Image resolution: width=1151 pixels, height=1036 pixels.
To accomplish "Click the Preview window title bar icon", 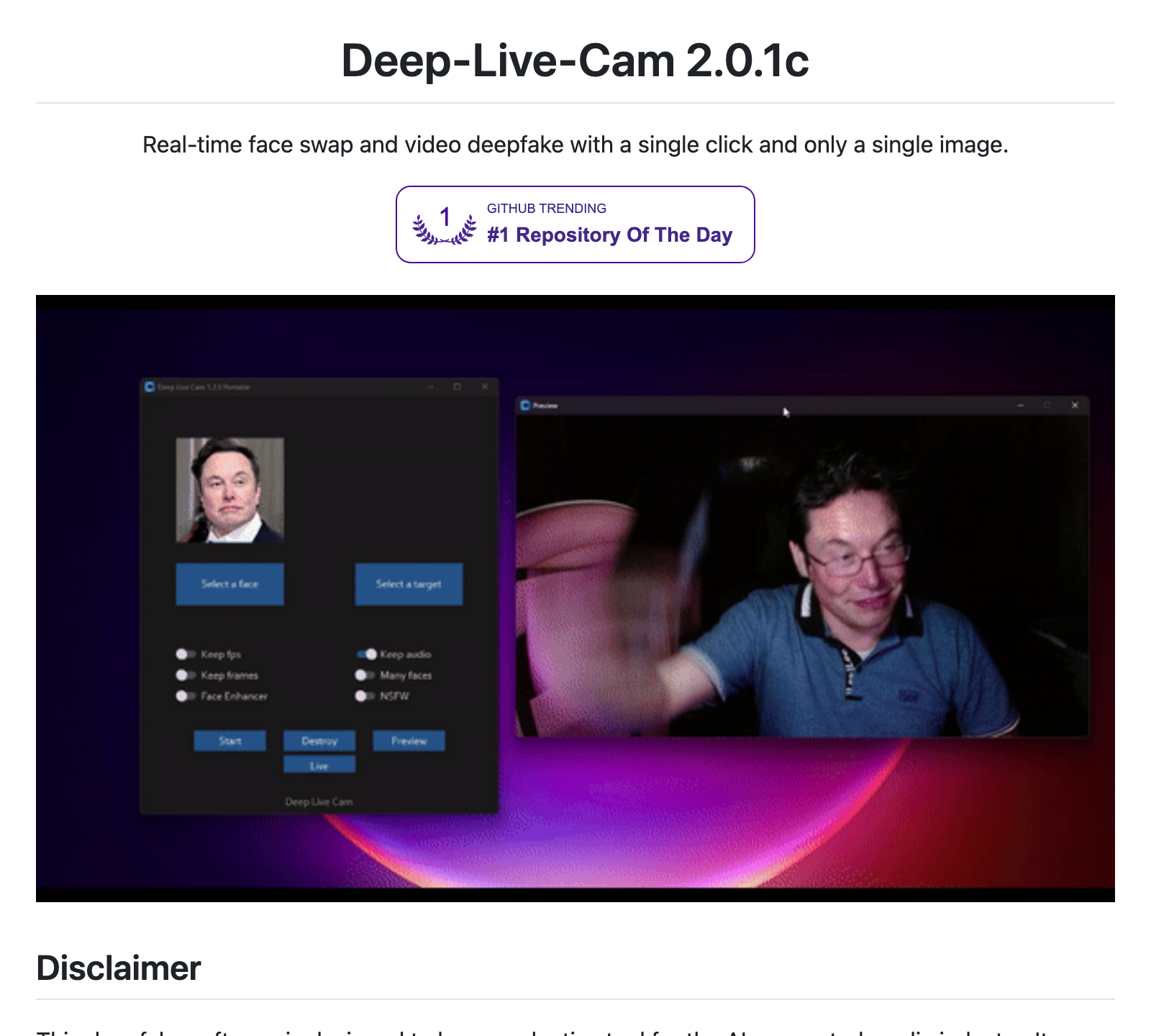I will pyautogui.click(x=525, y=406).
